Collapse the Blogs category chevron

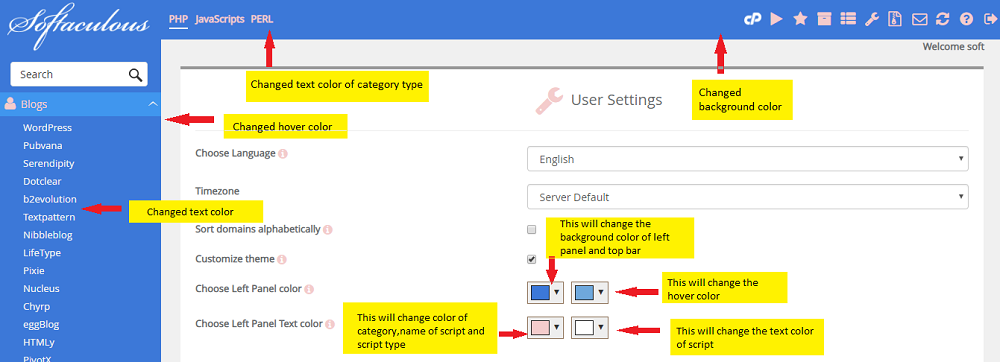tap(152, 104)
